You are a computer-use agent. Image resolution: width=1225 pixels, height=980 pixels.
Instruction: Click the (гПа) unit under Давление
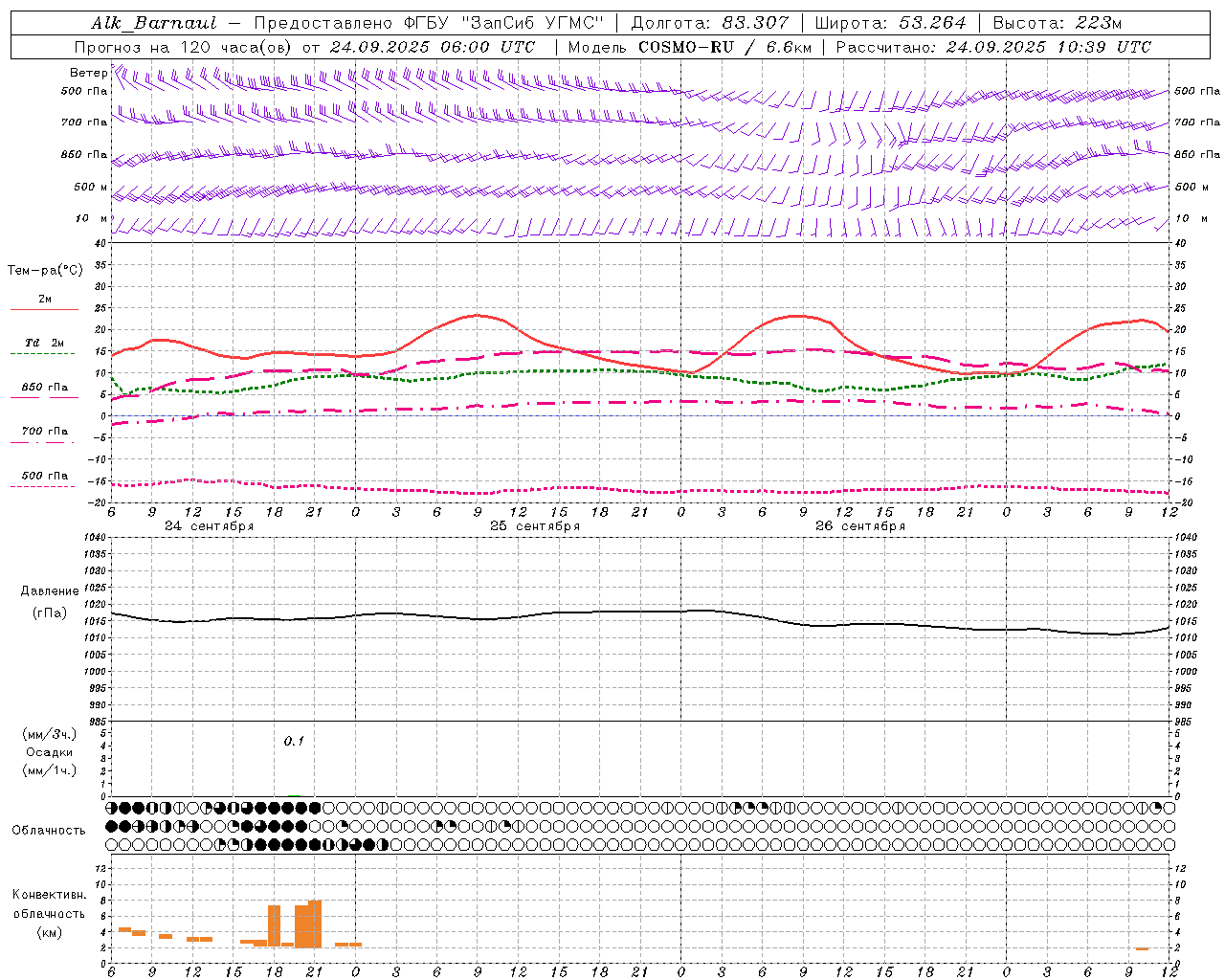click(50, 613)
